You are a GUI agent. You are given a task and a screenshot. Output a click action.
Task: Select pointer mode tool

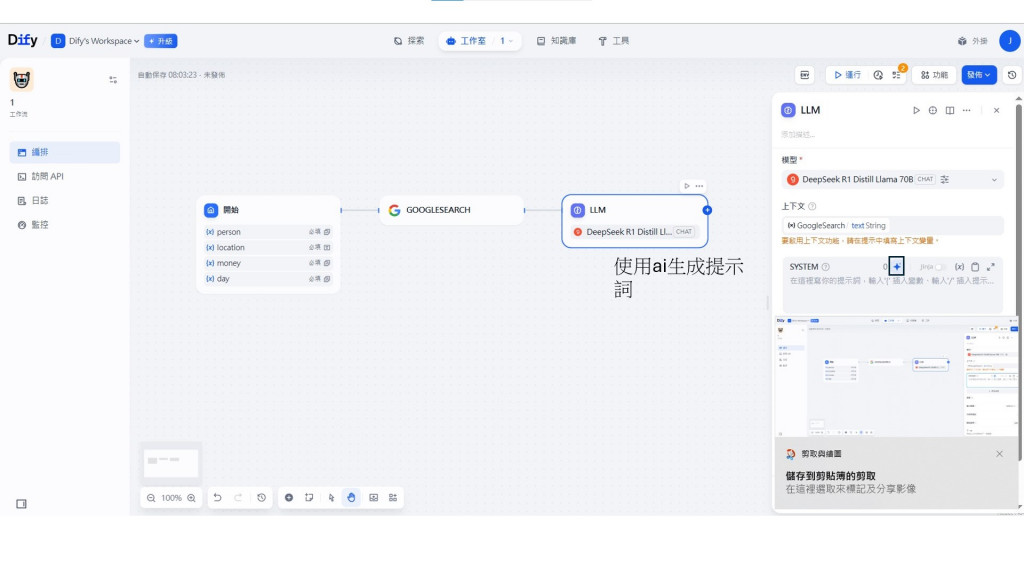tap(331, 498)
